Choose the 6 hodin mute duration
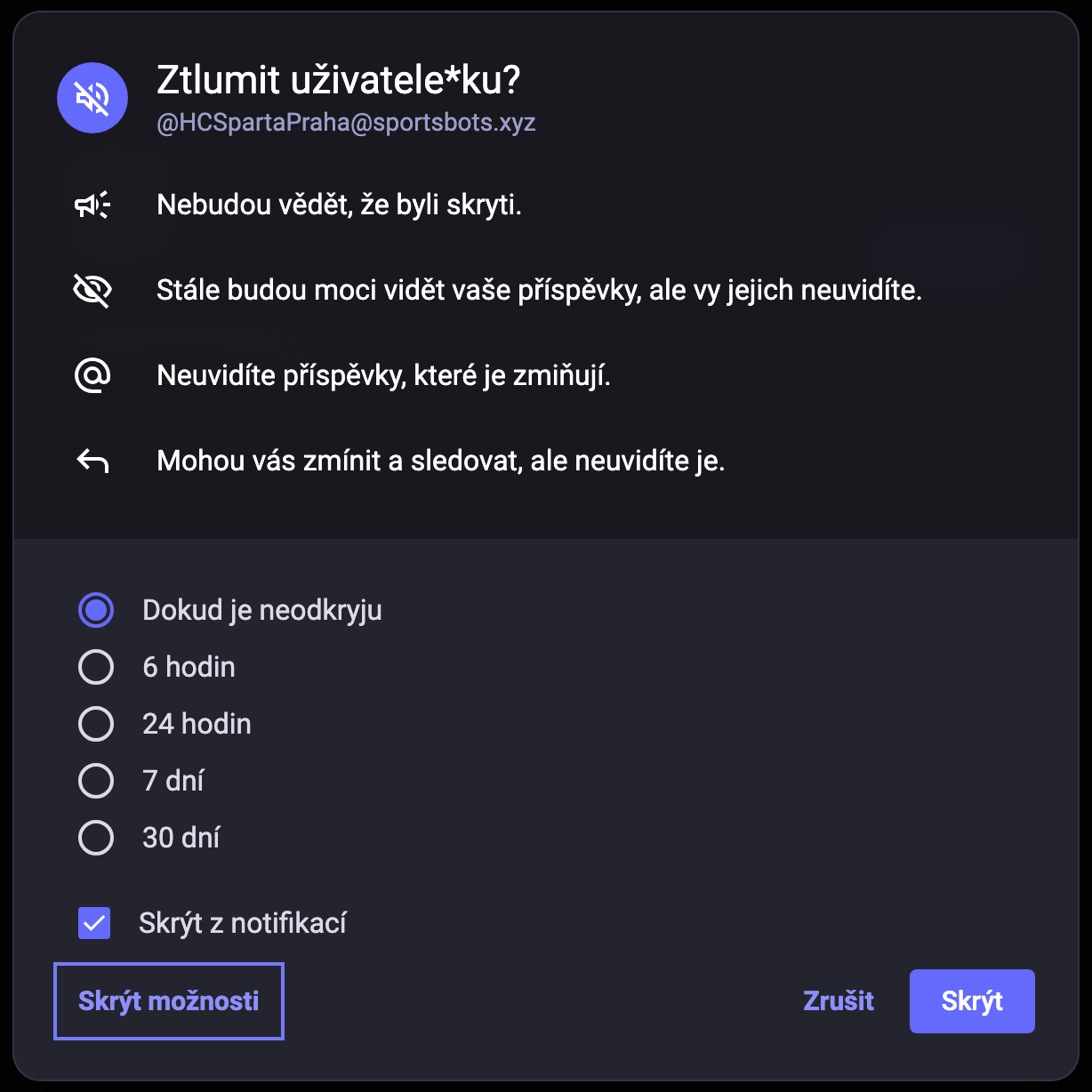This screenshot has height=1092, width=1092. pos(96,668)
